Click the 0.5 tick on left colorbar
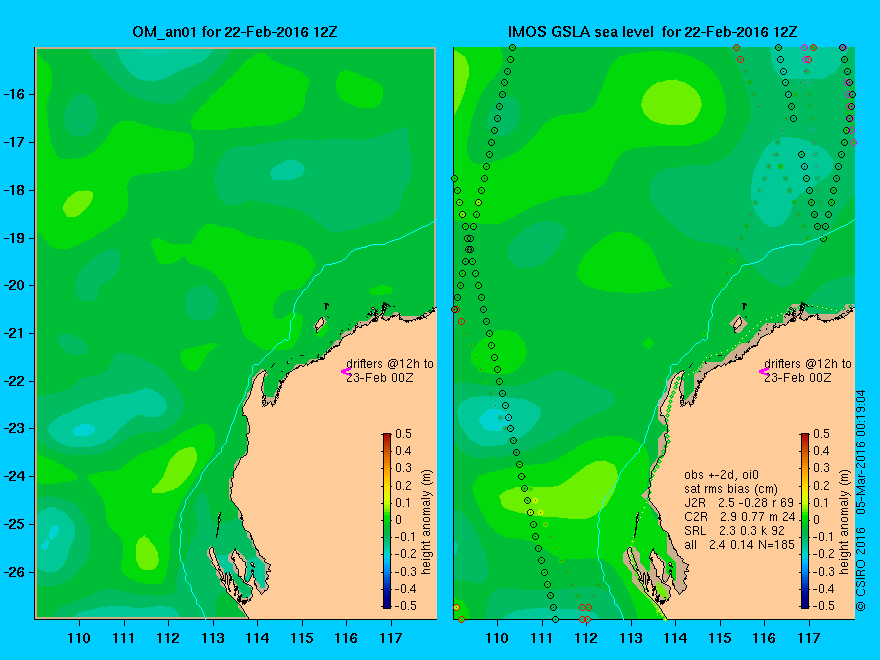The image size is (880, 660). coord(404,434)
